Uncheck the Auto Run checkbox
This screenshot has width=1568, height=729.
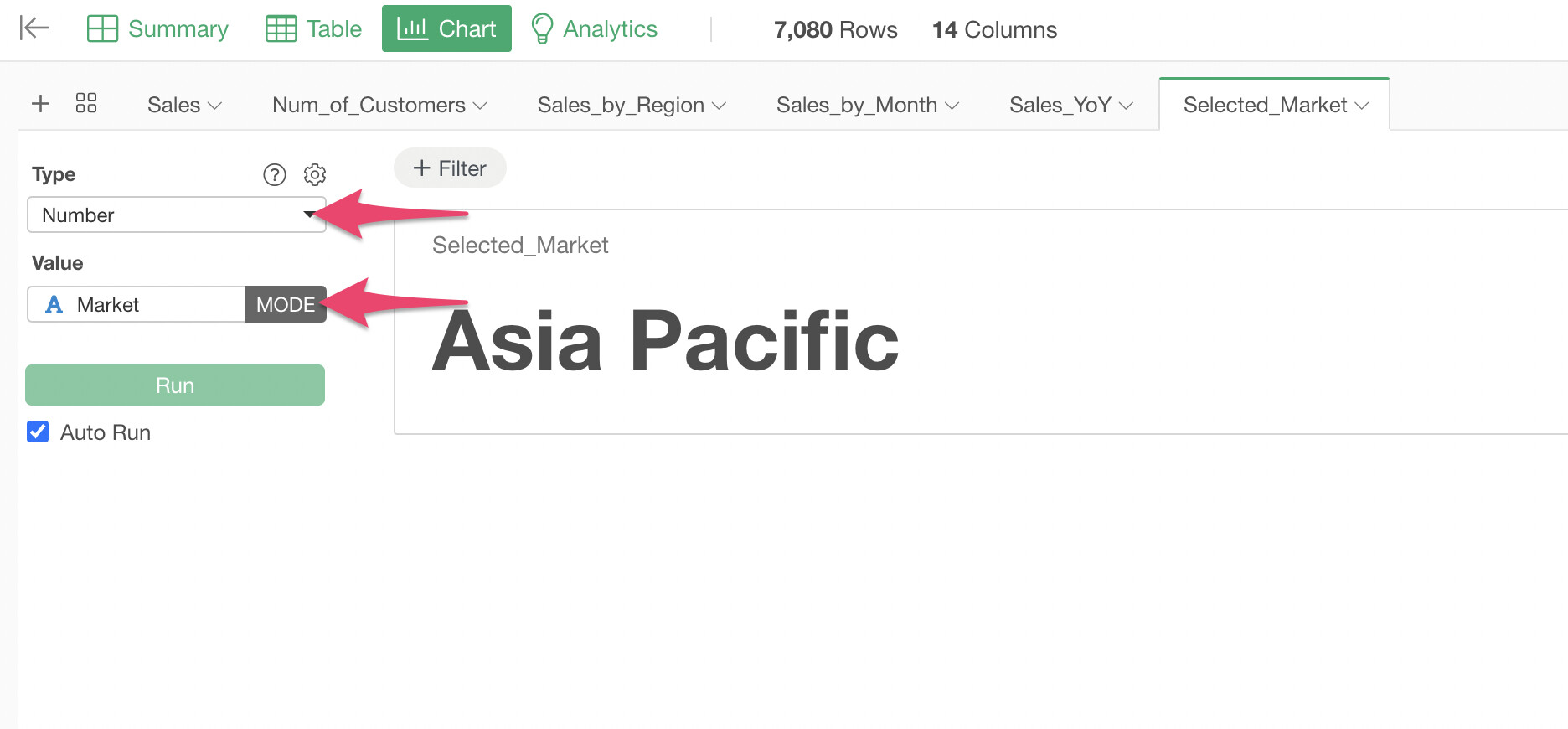click(38, 432)
